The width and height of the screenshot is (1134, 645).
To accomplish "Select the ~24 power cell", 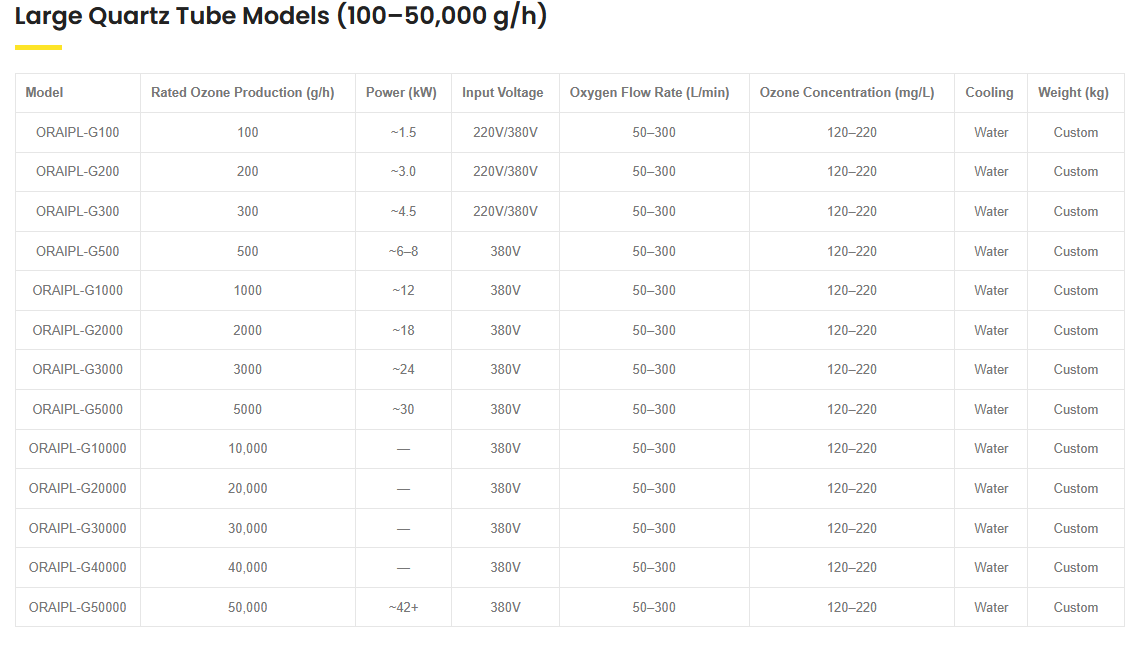I will (403, 370).
